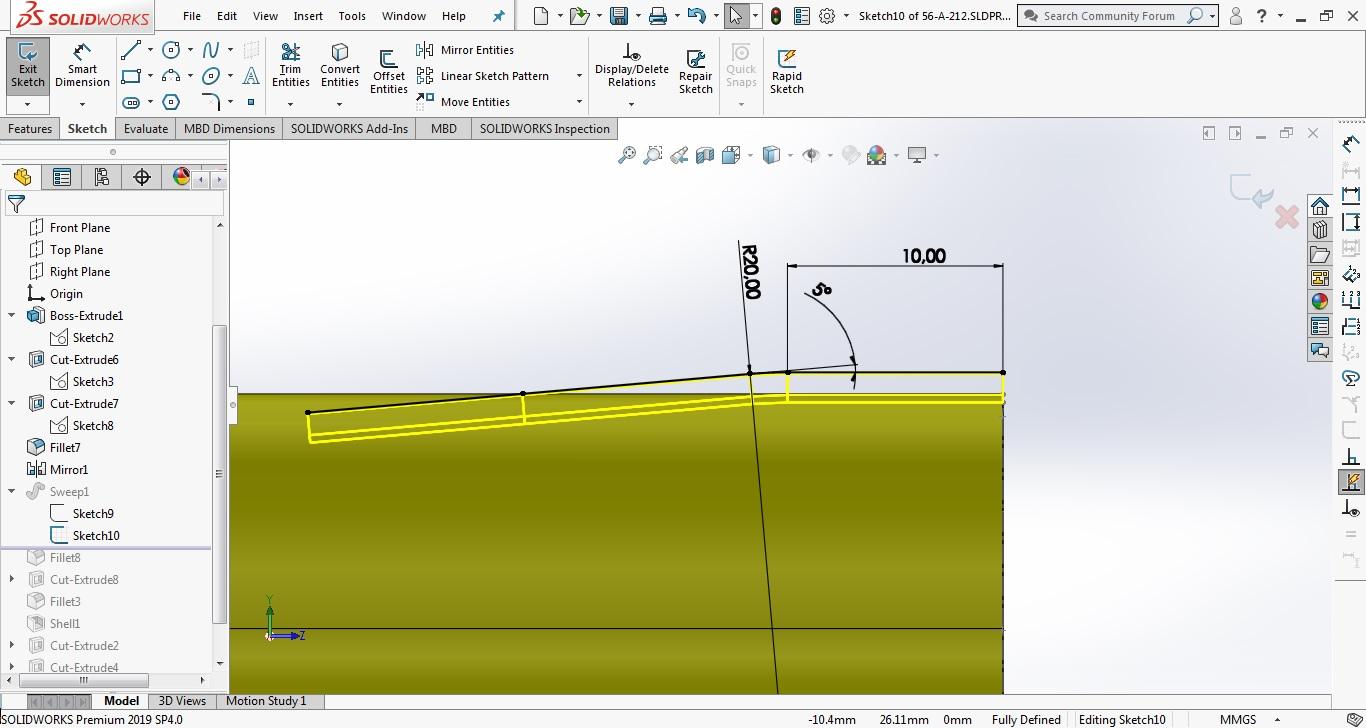Click the Search Community Forum field
The image size is (1366, 728).
point(1110,16)
